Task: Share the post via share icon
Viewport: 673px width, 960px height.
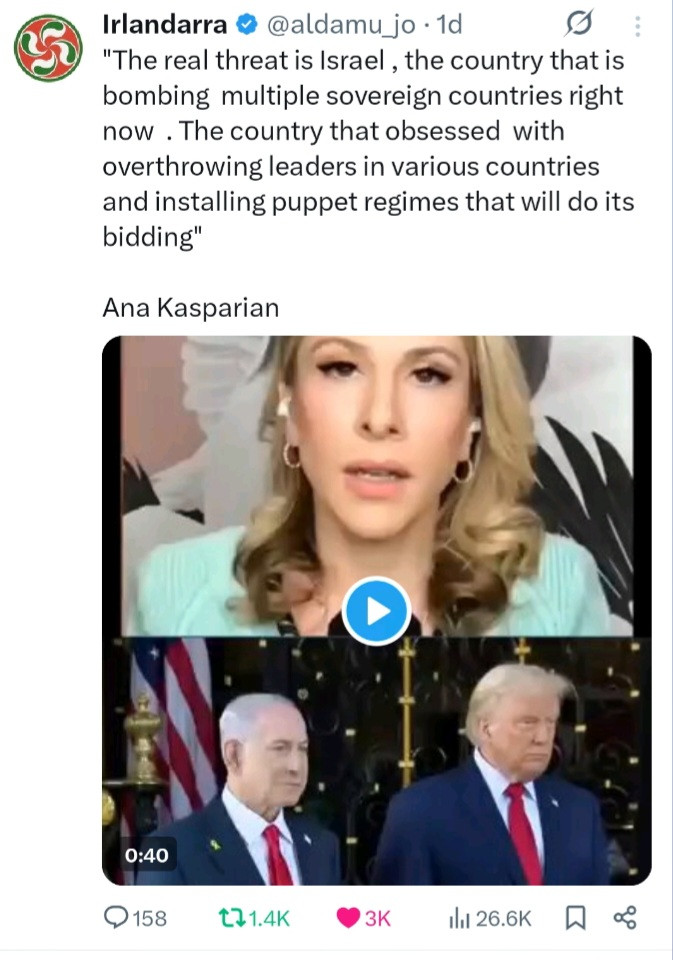Action: 625,918
